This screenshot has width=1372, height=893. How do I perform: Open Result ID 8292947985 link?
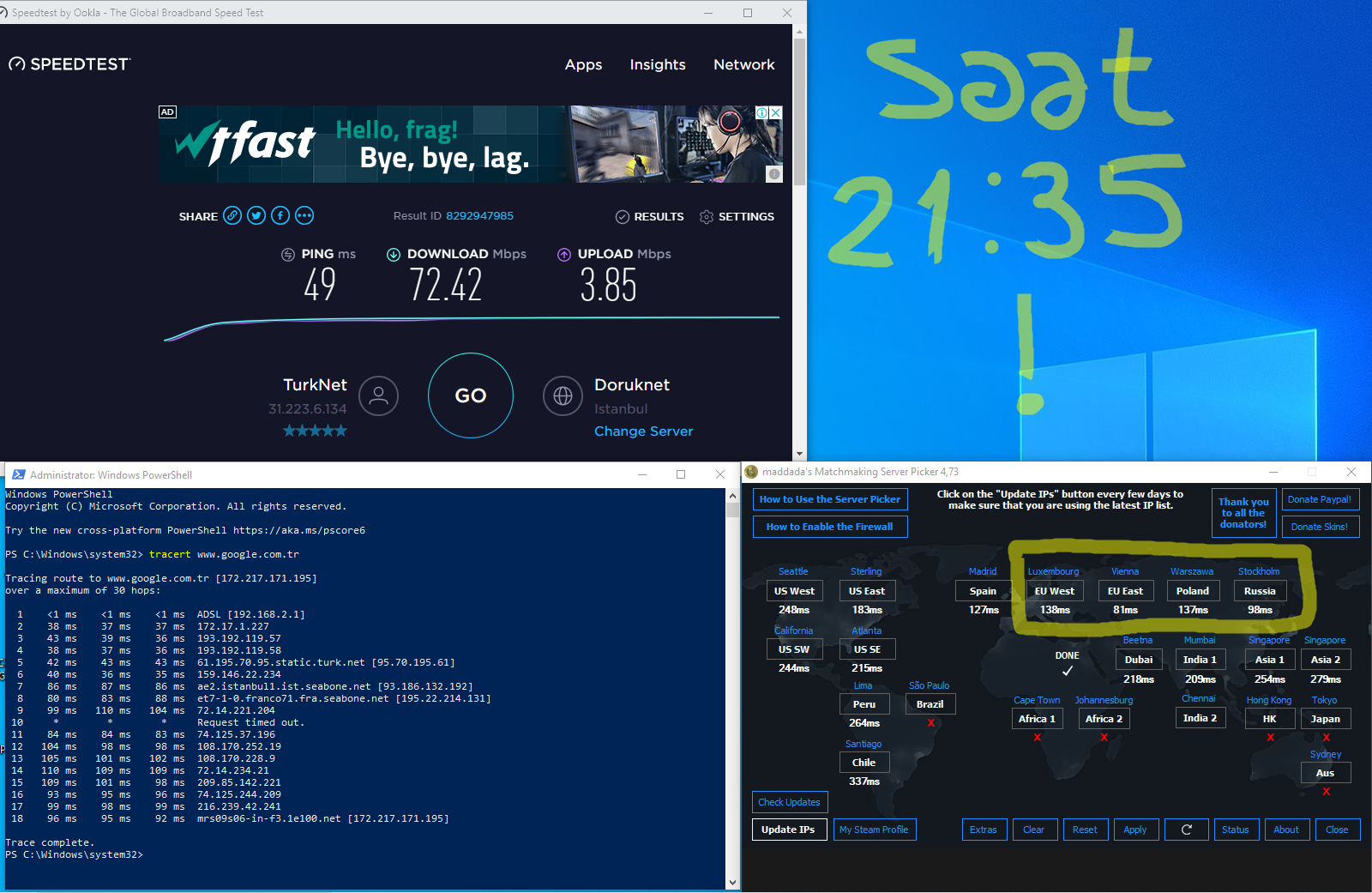point(479,215)
